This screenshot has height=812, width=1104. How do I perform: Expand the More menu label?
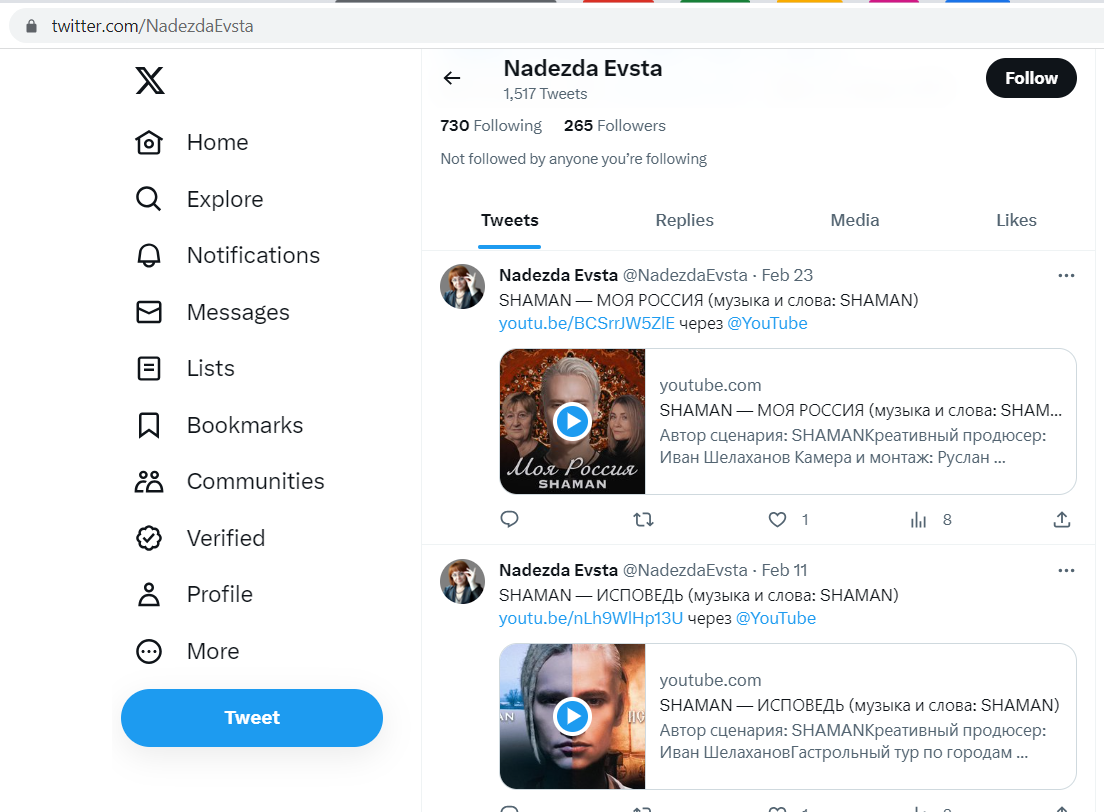point(213,651)
